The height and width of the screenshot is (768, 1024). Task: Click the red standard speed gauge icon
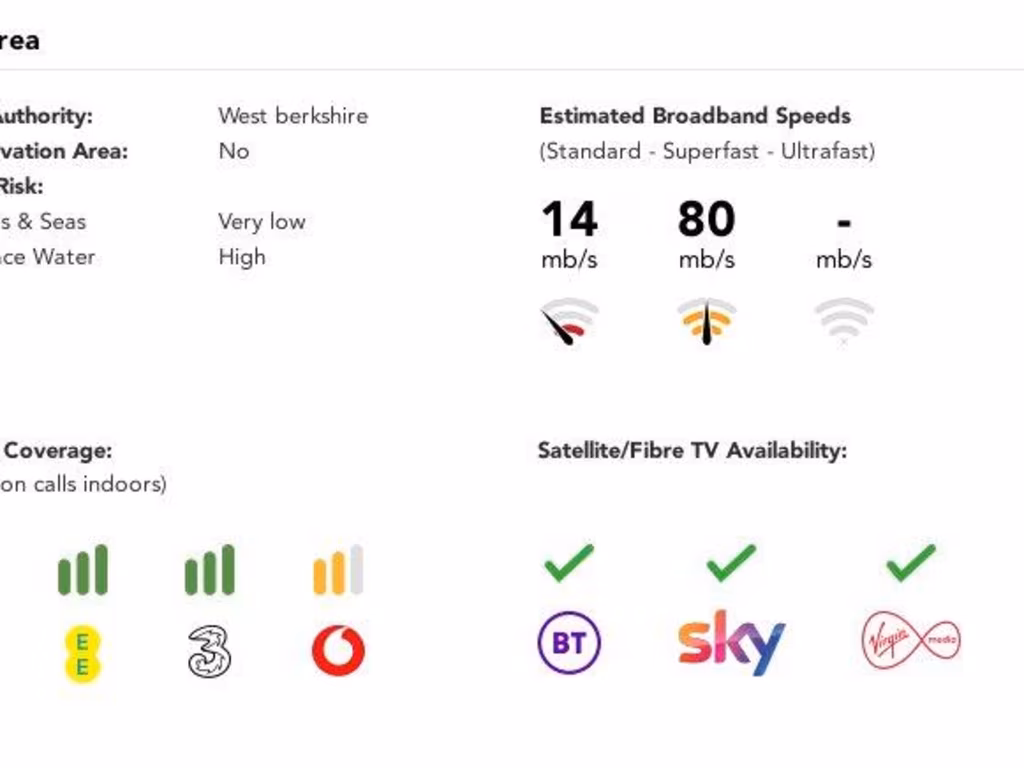[569, 322]
